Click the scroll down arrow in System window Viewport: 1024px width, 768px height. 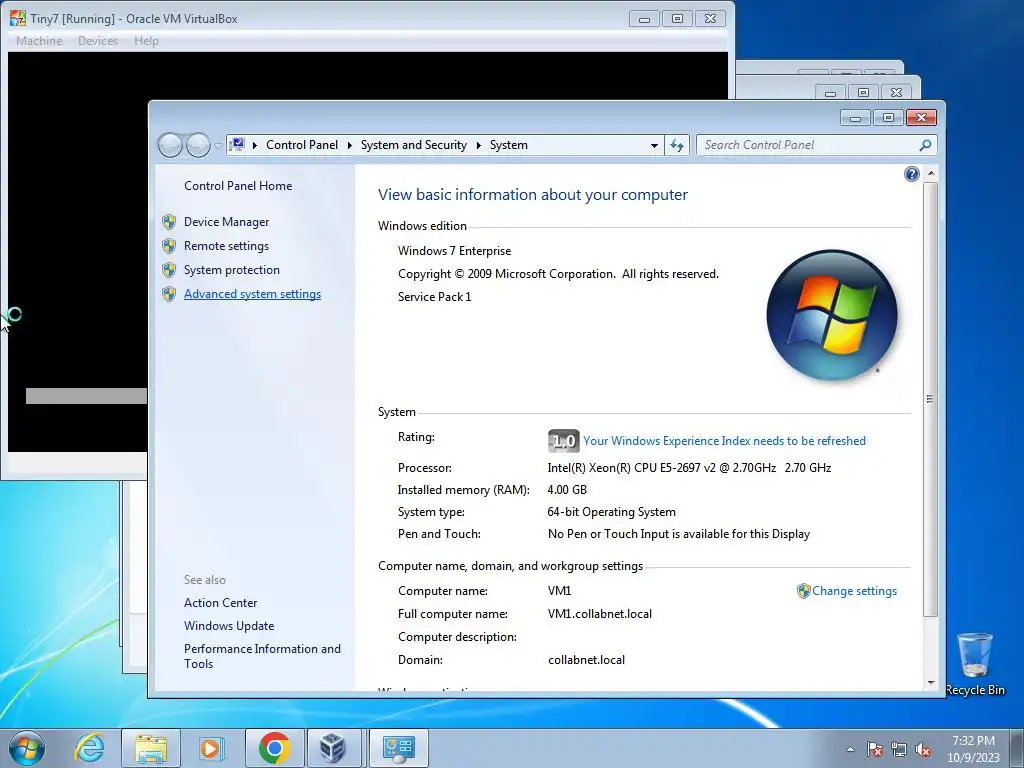[x=931, y=682]
